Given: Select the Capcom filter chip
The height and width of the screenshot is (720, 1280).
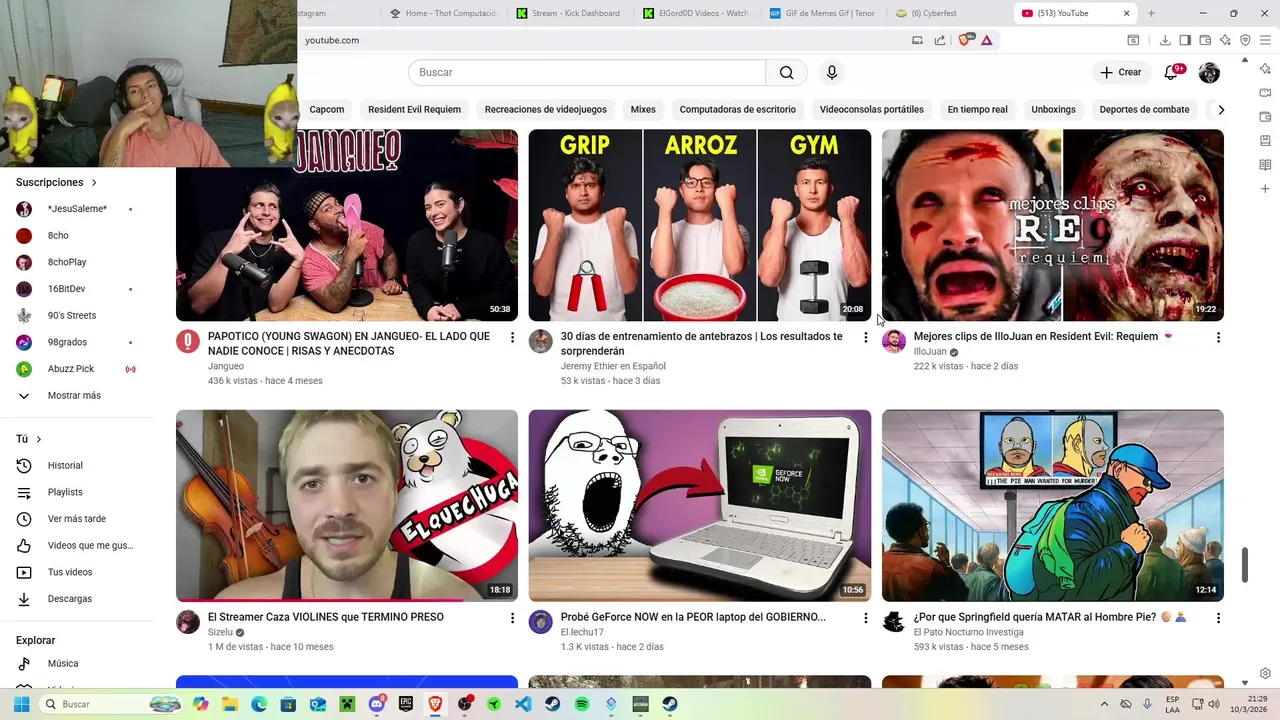Looking at the screenshot, I should pyautogui.click(x=327, y=110).
